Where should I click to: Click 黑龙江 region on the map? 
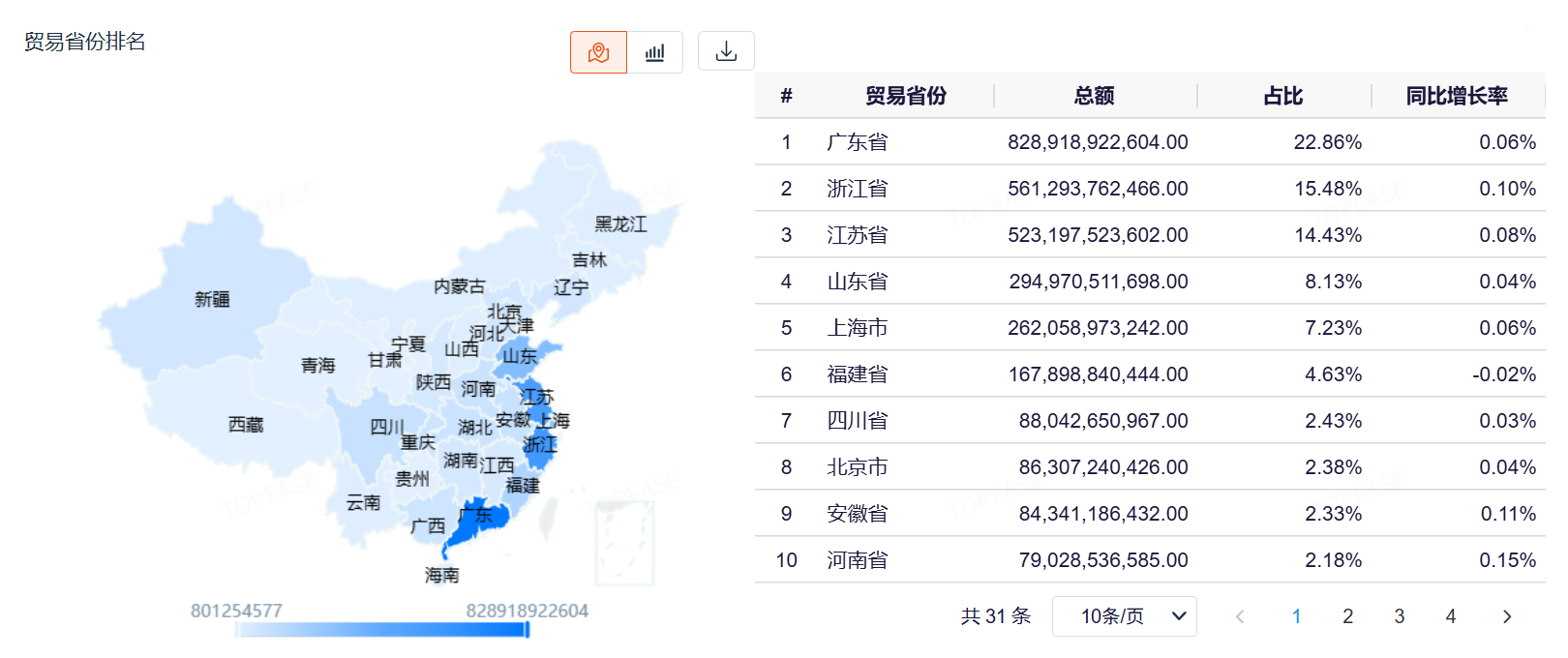point(620,224)
